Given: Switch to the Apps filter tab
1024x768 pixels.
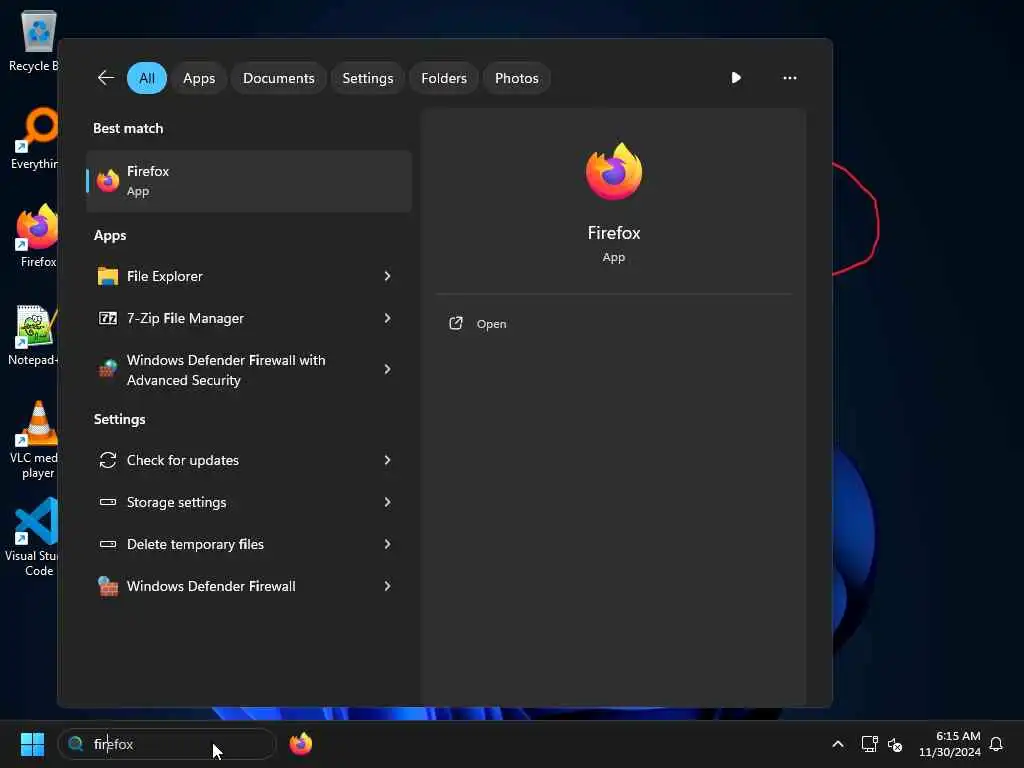Looking at the screenshot, I should click(199, 78).
